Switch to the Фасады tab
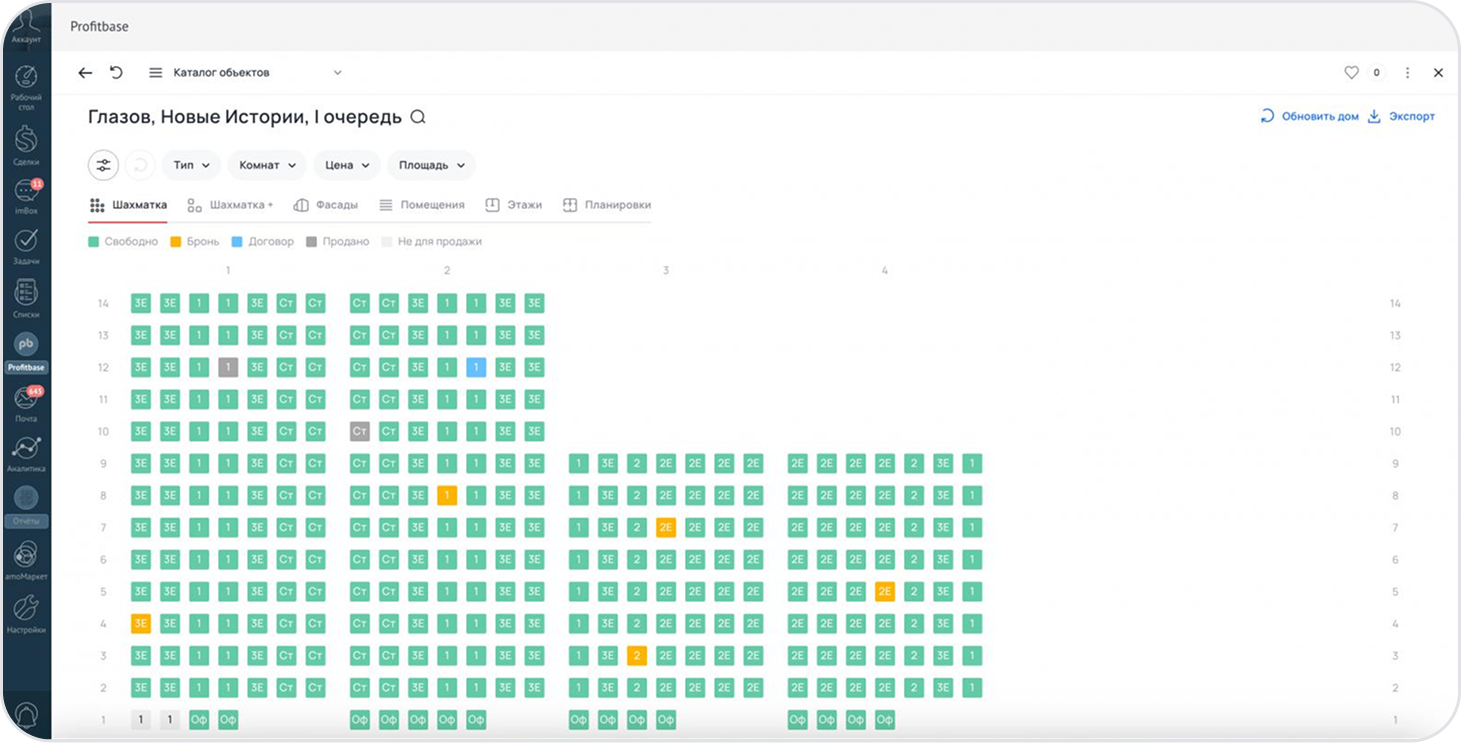This screenshot has width=1461, height=743. [x=326, y=205]
